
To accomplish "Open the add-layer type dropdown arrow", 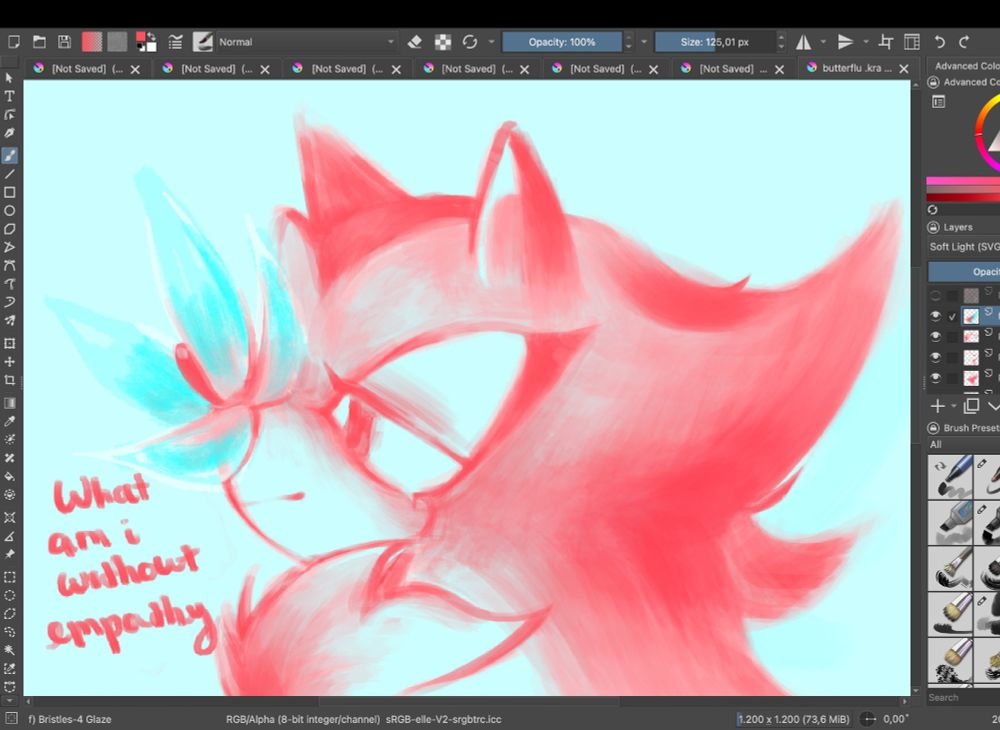I will 953,405.
